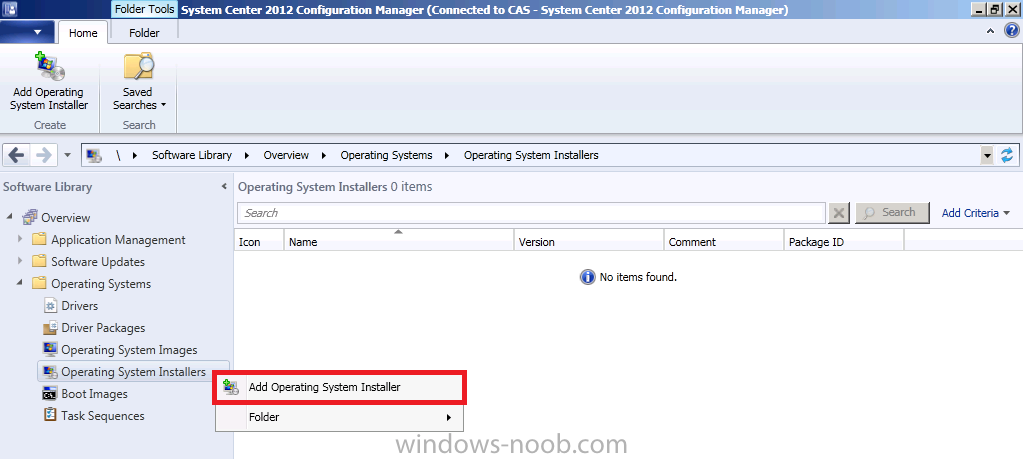This screenshot has height=459, width=1023.
Task: Open the blue application menu dropdown
Action: (x=27, y=32)
